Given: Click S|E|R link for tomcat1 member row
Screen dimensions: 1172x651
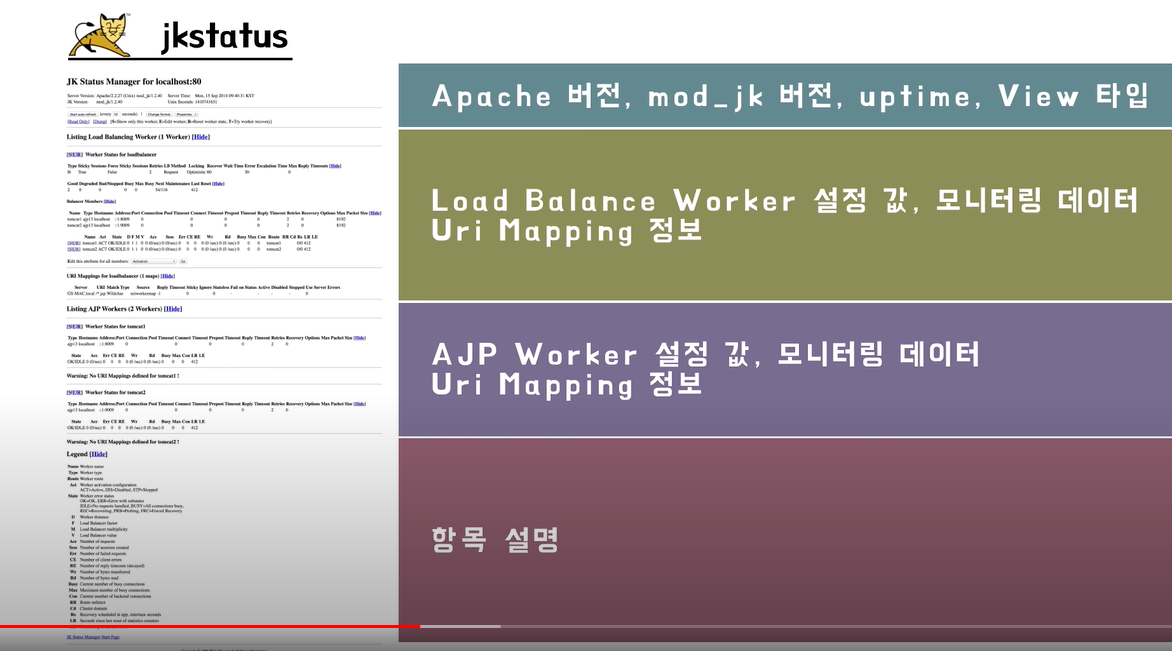Looking at the screenshot, I should click(x=74, y=243).
